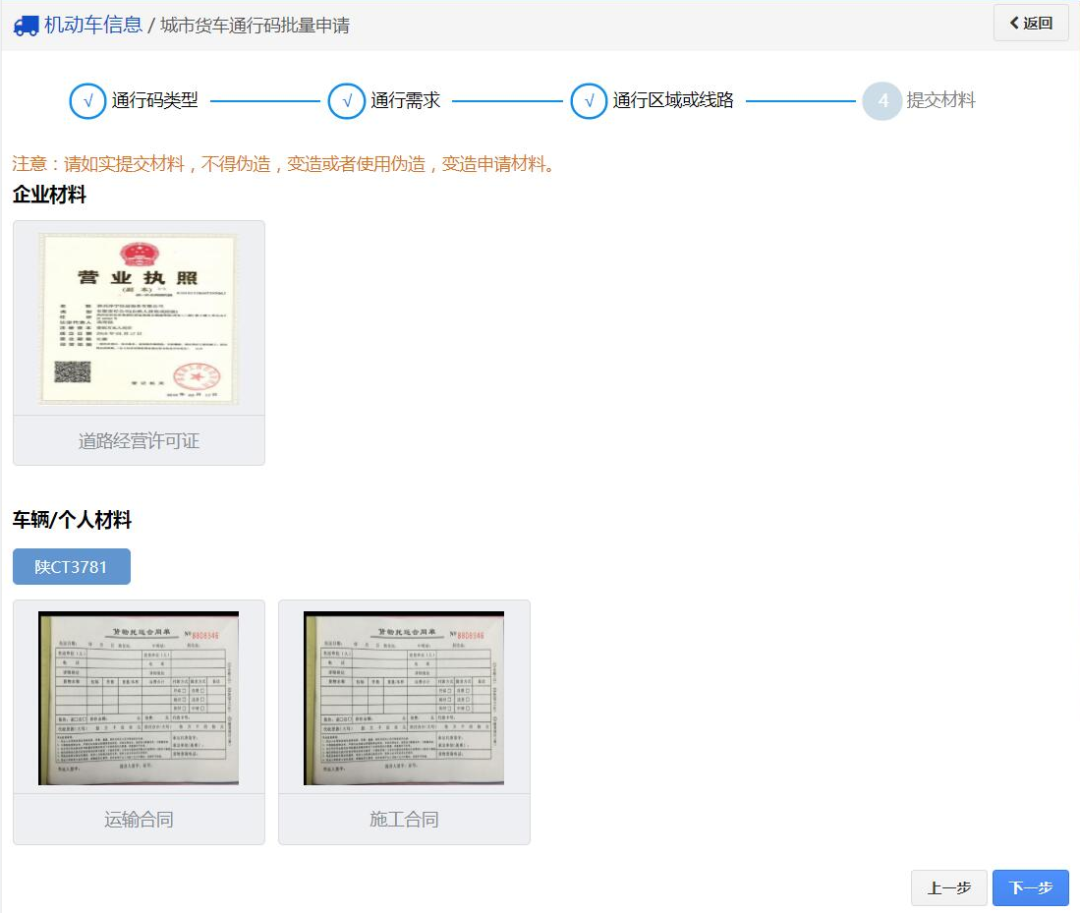Select the 提交材料 step label
1080x913 pixels.
(x=941, y=101)
